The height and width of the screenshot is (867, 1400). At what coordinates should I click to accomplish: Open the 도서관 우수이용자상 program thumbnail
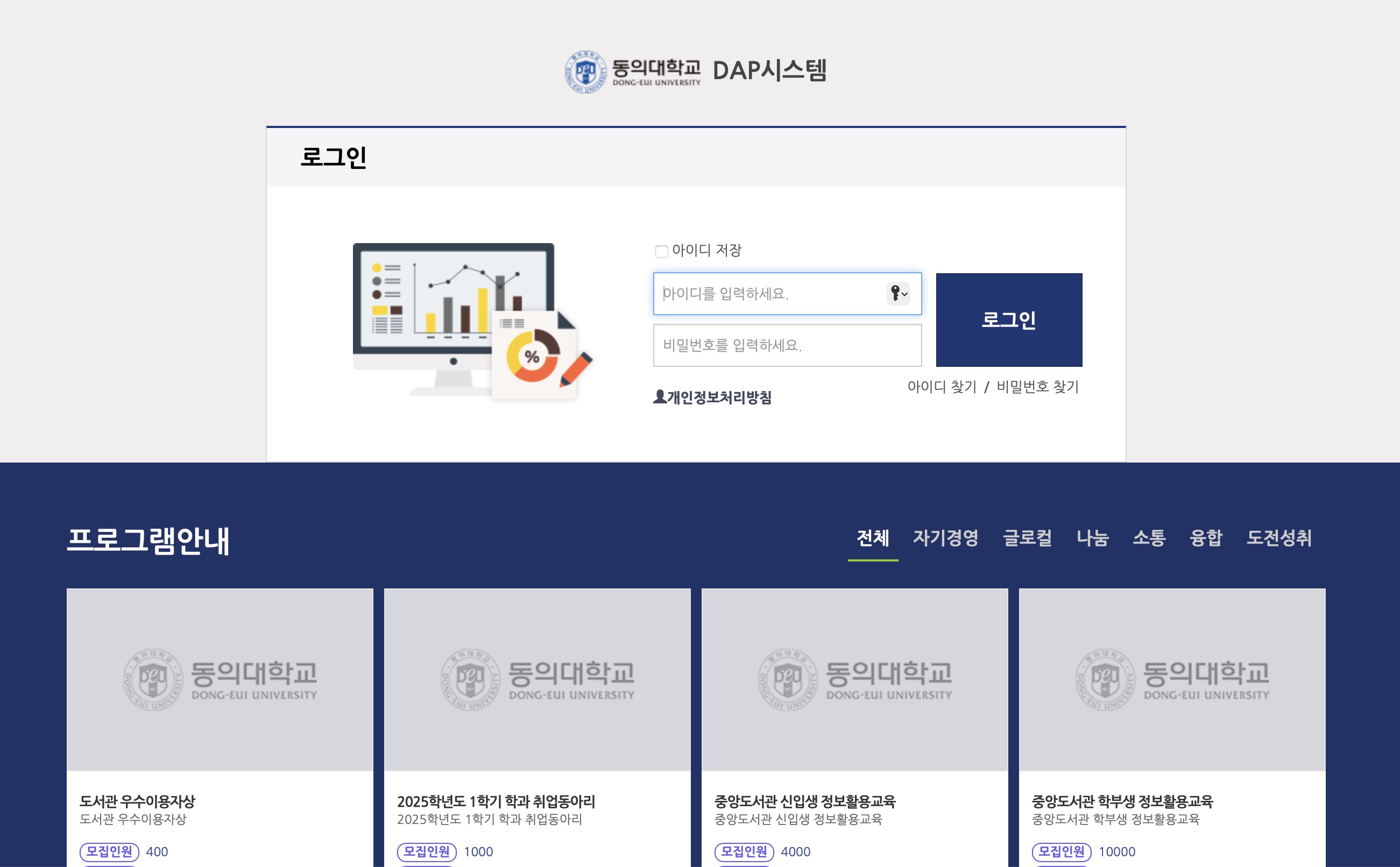[x=220, y=679]
